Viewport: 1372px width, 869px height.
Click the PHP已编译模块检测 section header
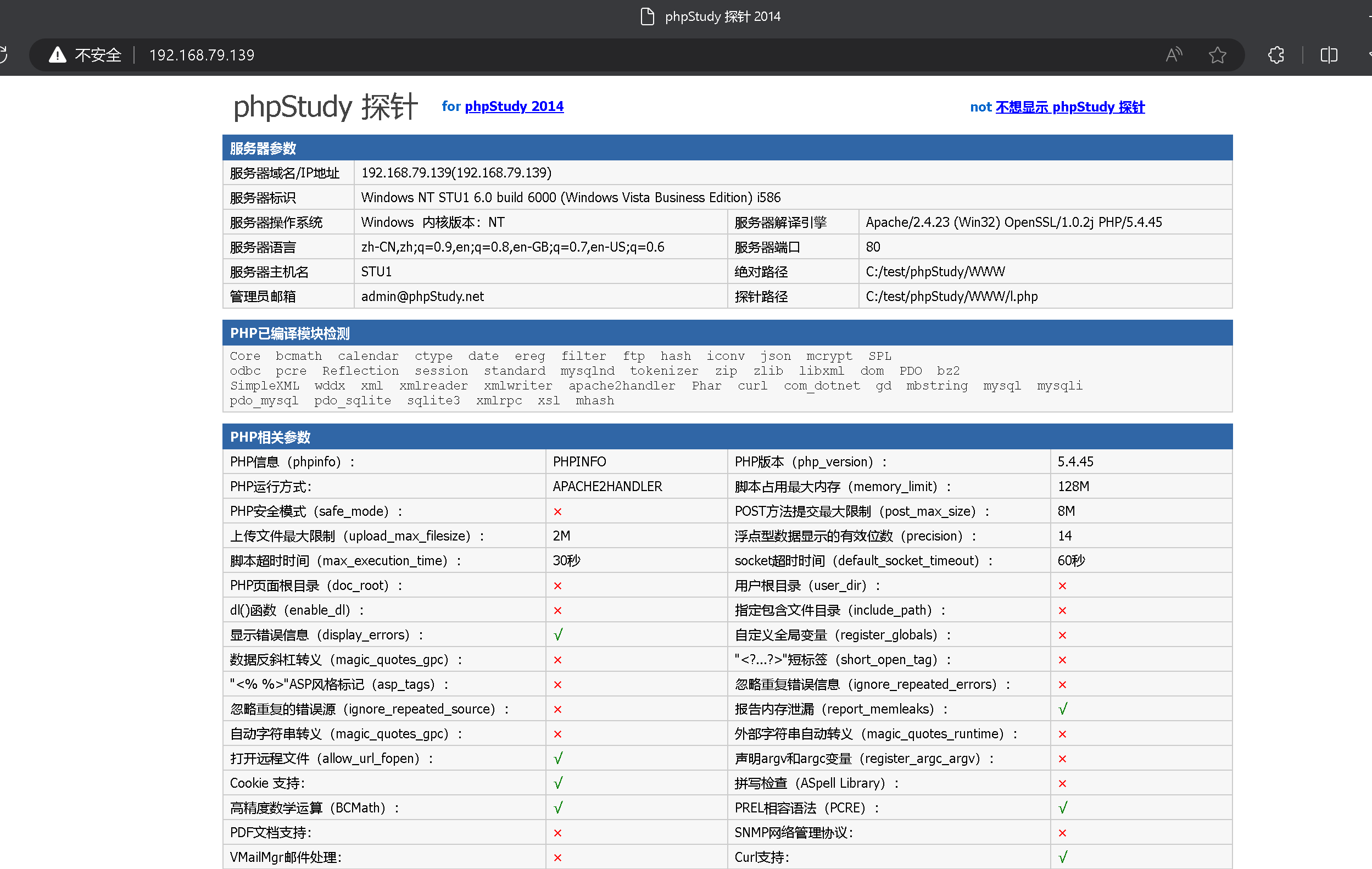coord(289,333)
